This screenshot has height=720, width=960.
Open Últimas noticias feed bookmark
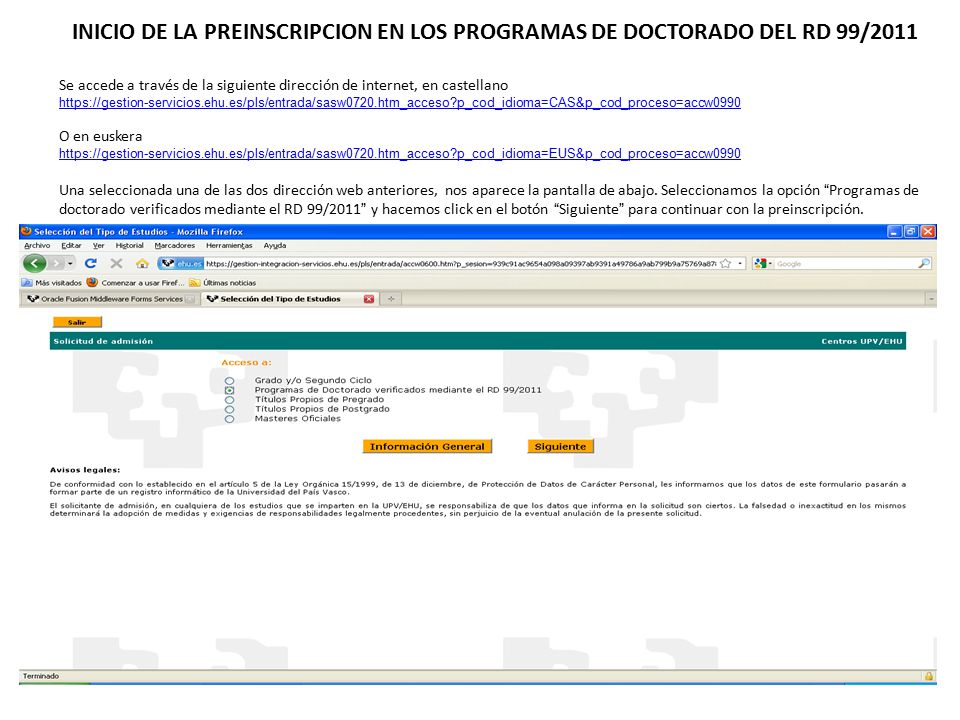coord(222,283)
